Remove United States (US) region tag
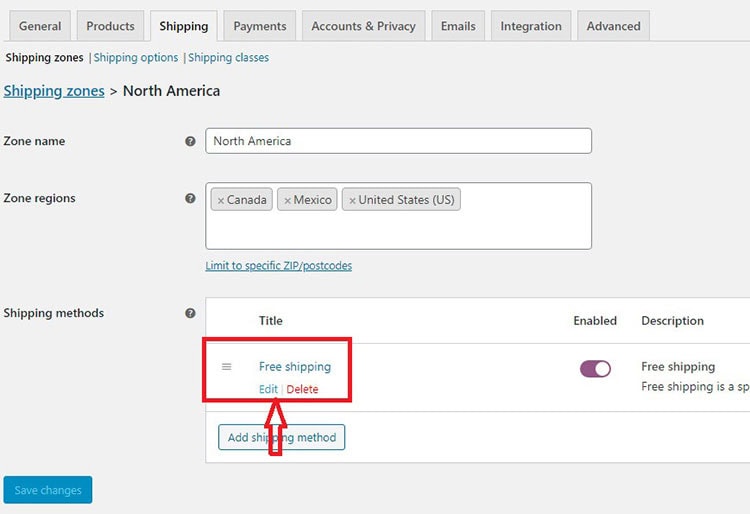The height and width of the screenshot is (514, 750). coord(352,201)
